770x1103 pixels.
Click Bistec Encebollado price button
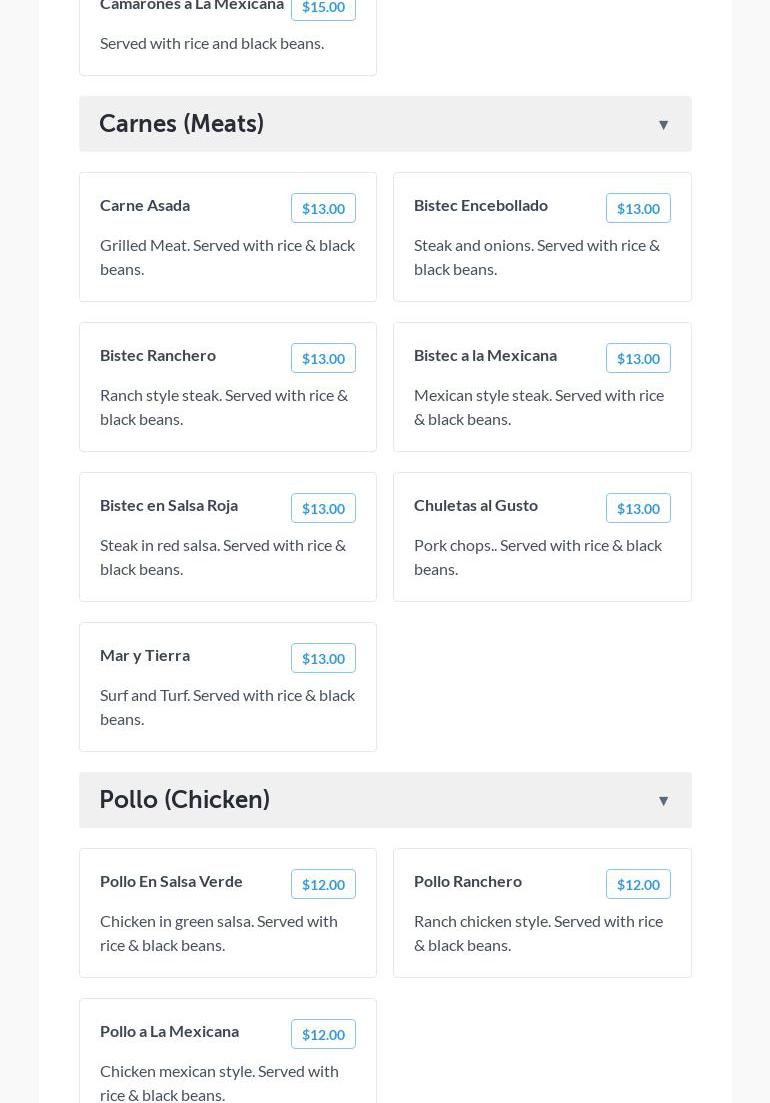[x=638, y=208]
